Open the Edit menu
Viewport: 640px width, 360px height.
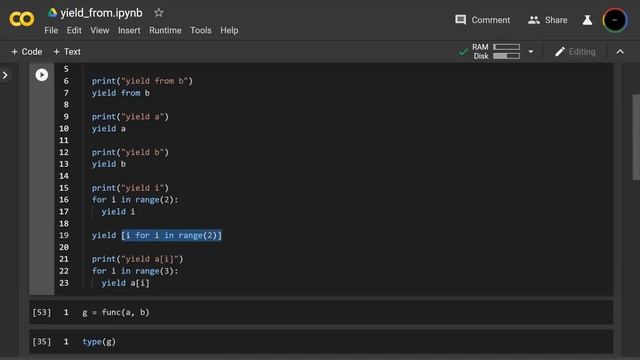pyautogui.click(x=74, y=31)
